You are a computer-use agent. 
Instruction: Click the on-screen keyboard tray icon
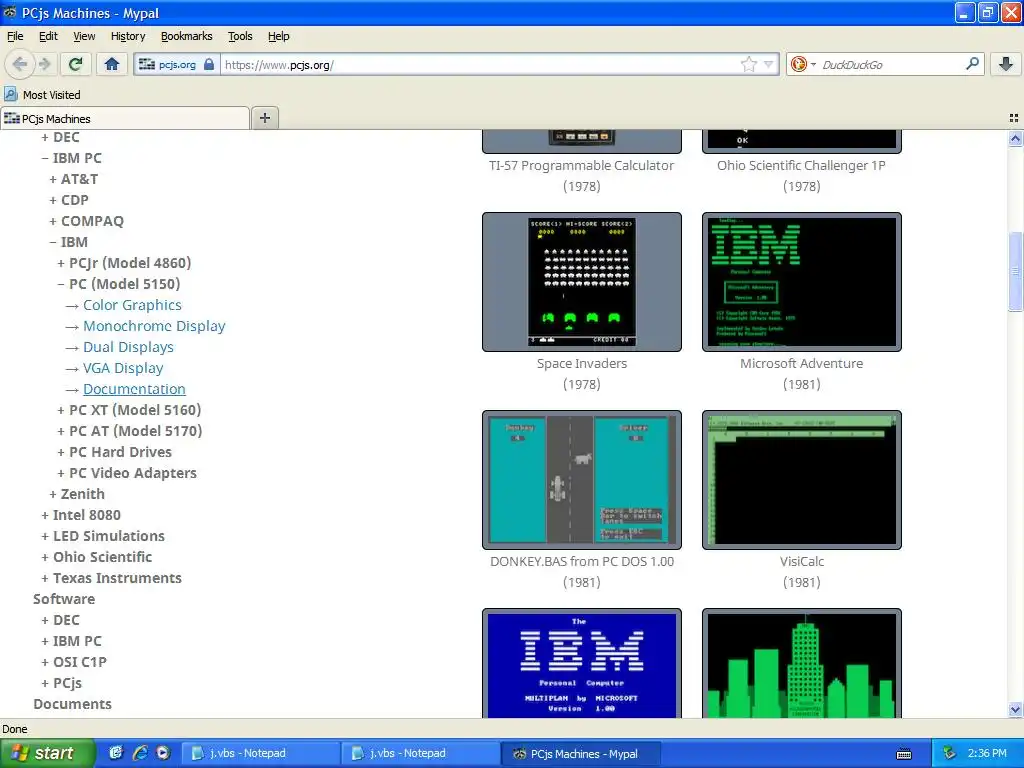(x=904, y=754)
